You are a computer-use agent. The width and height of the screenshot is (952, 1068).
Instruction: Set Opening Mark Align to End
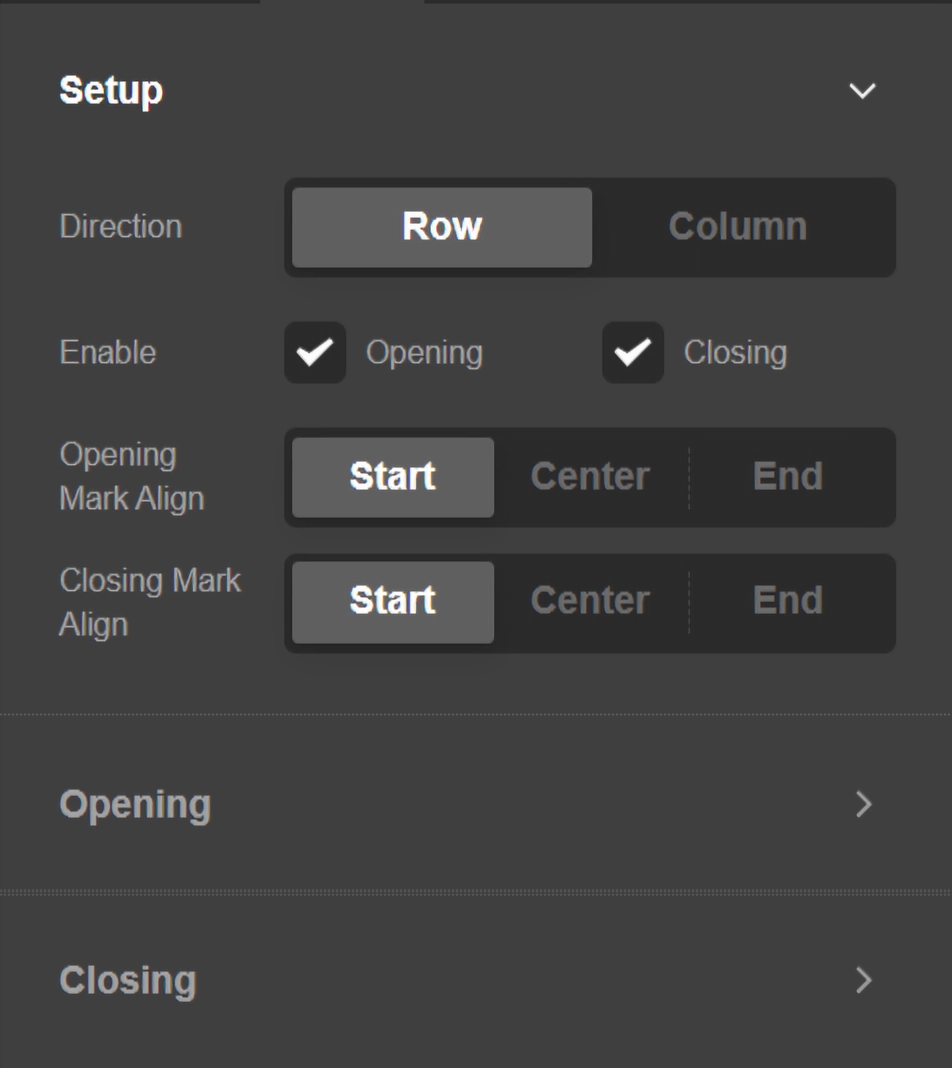click(788, 477)
